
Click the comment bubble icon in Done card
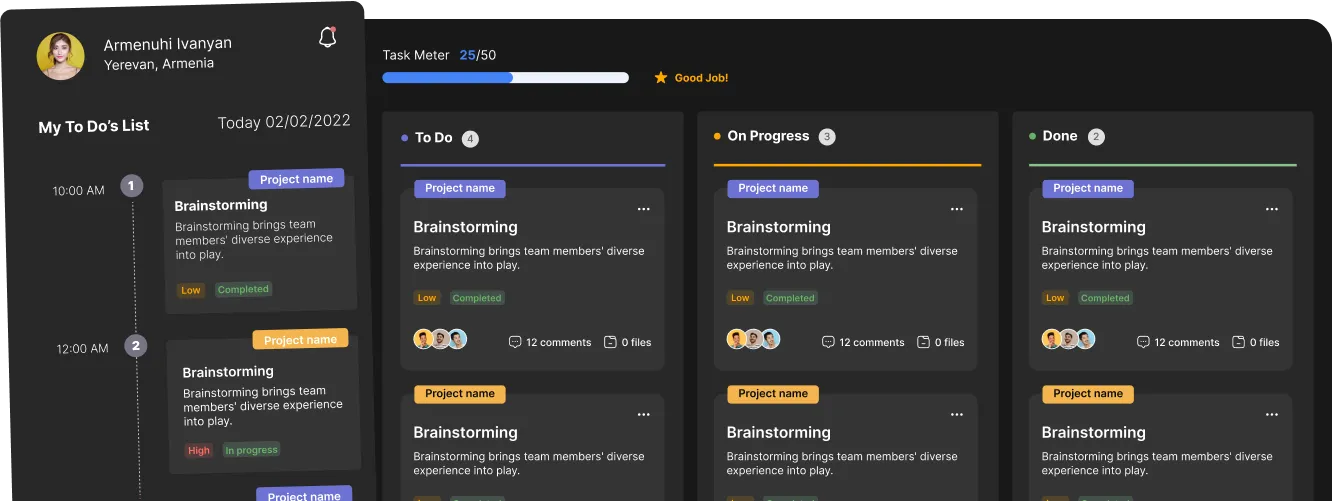pos(1143,342)
